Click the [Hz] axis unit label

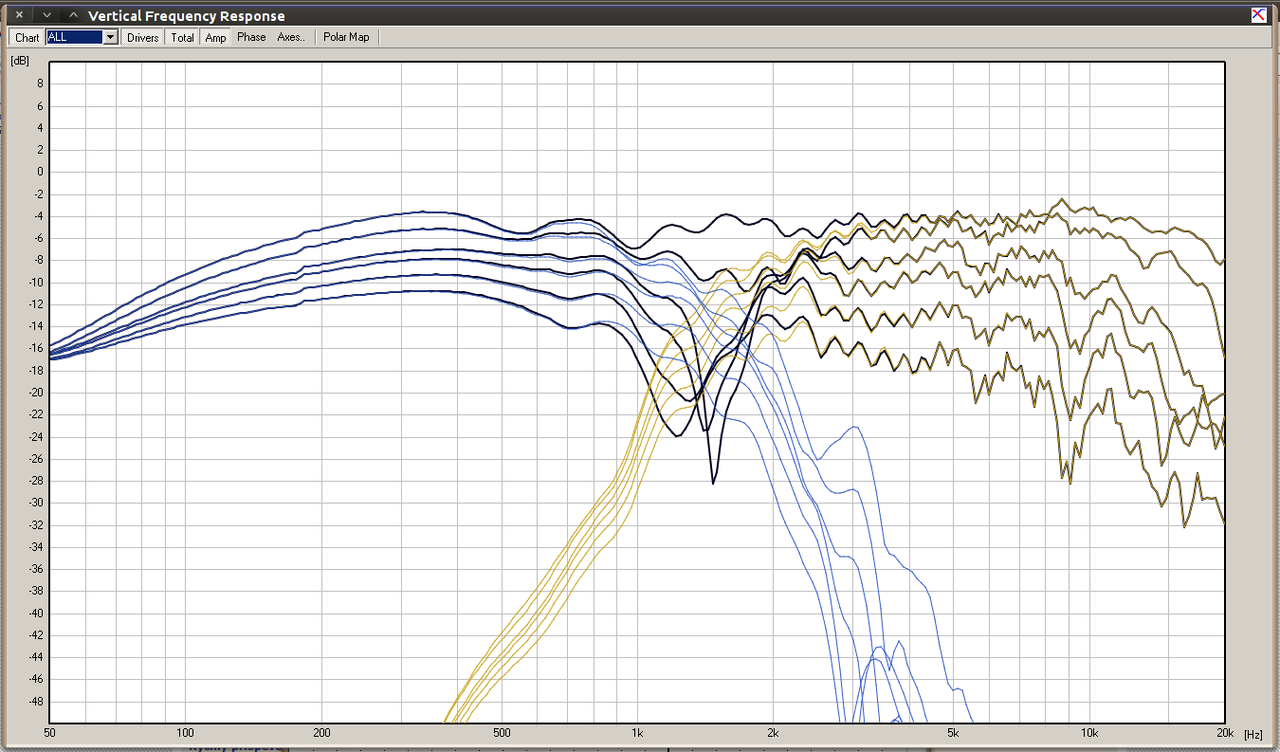1255,735
